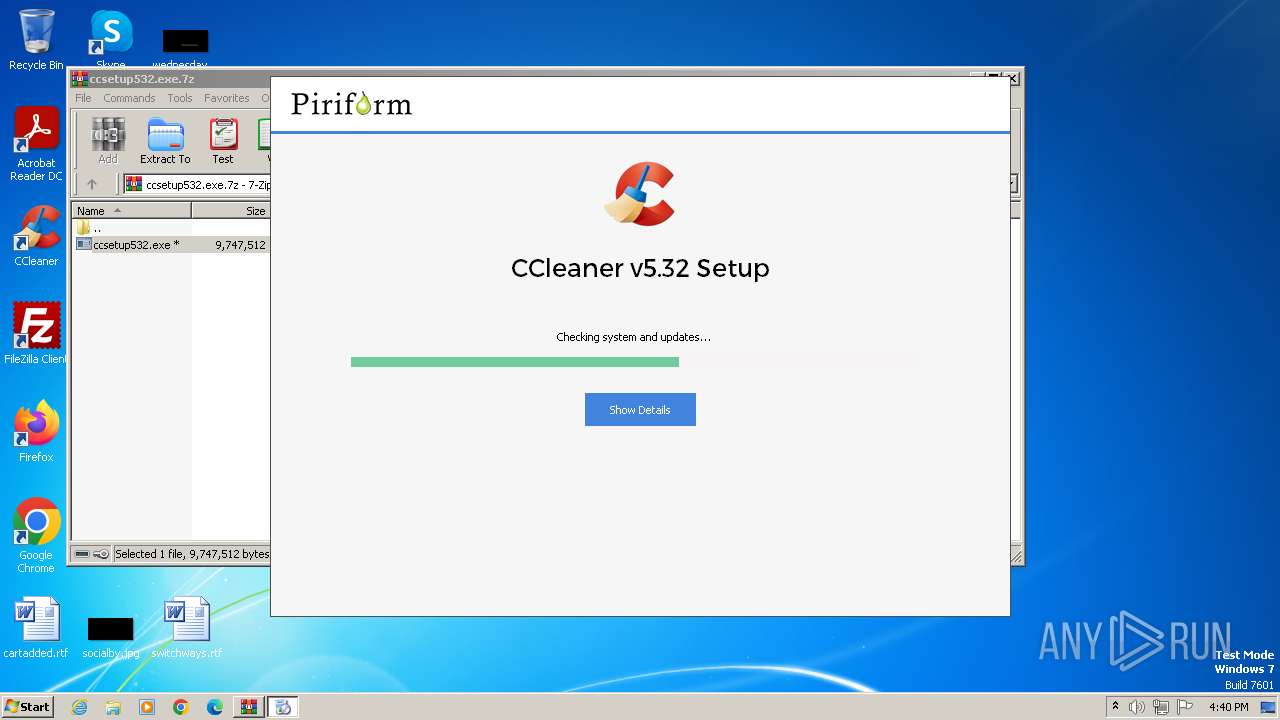1280x720 pixels.
Task: Click the Extract To toolbar icon
Action: [165, 141]
